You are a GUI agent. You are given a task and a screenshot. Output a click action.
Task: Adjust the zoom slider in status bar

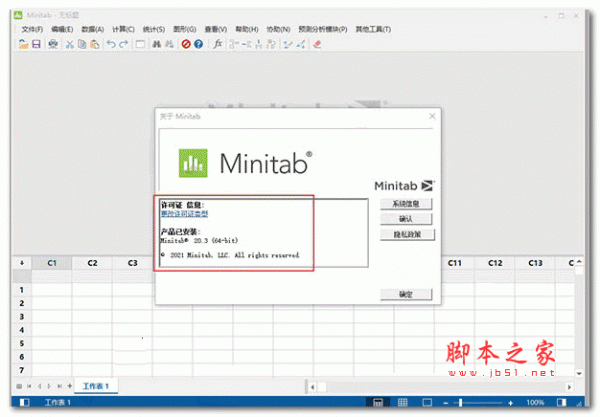pyautogui.click(x=460, y=402)
